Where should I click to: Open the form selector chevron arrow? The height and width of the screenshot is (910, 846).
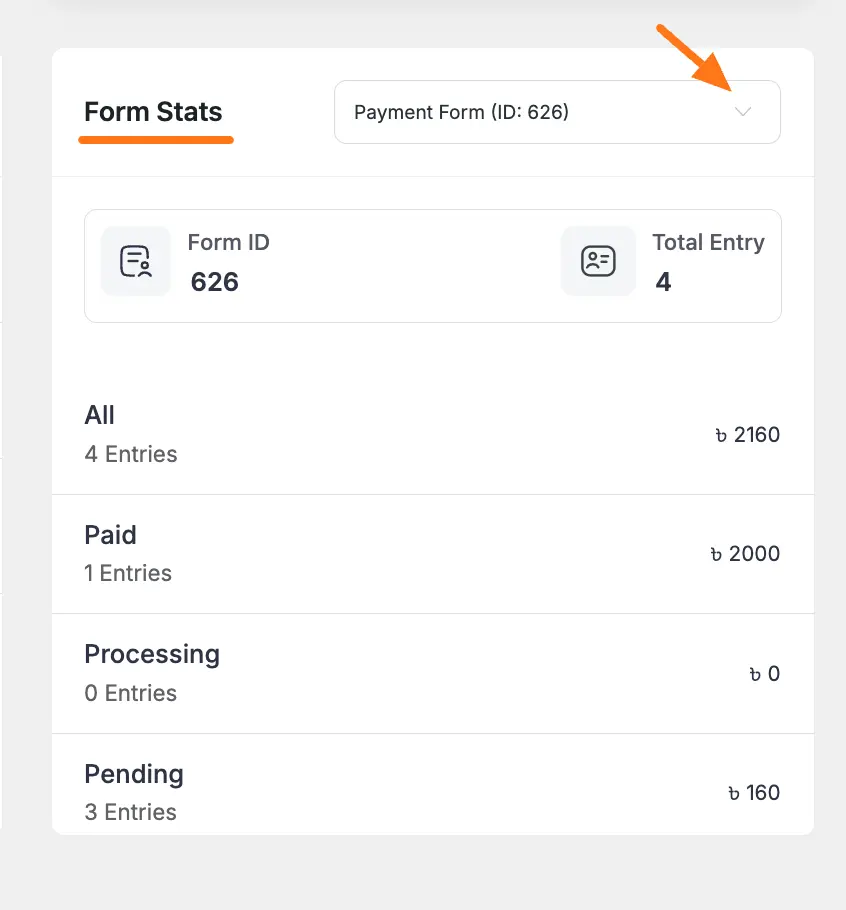[x=743, y=112]
